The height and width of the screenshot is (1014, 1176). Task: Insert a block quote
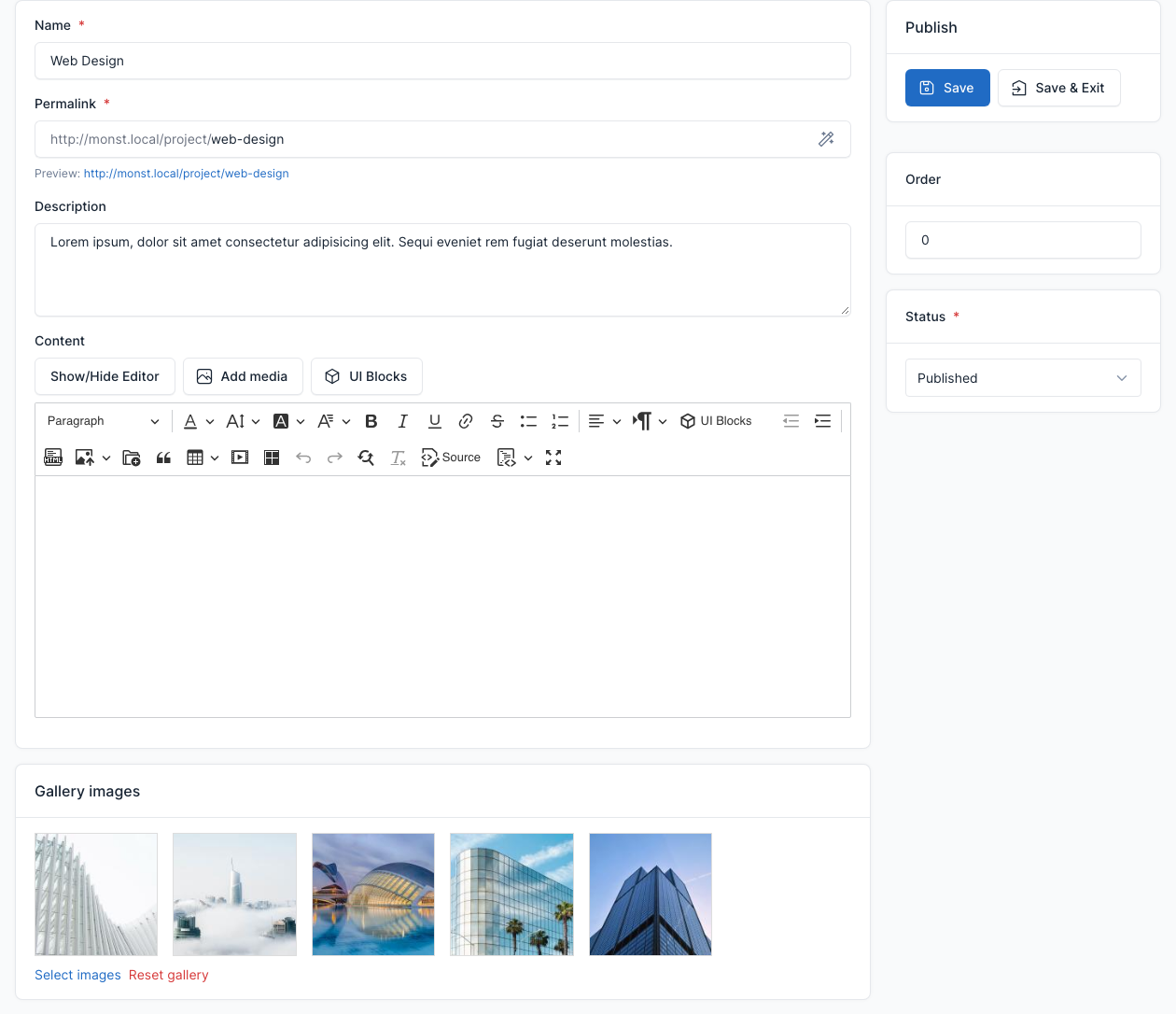coord(163,458)
